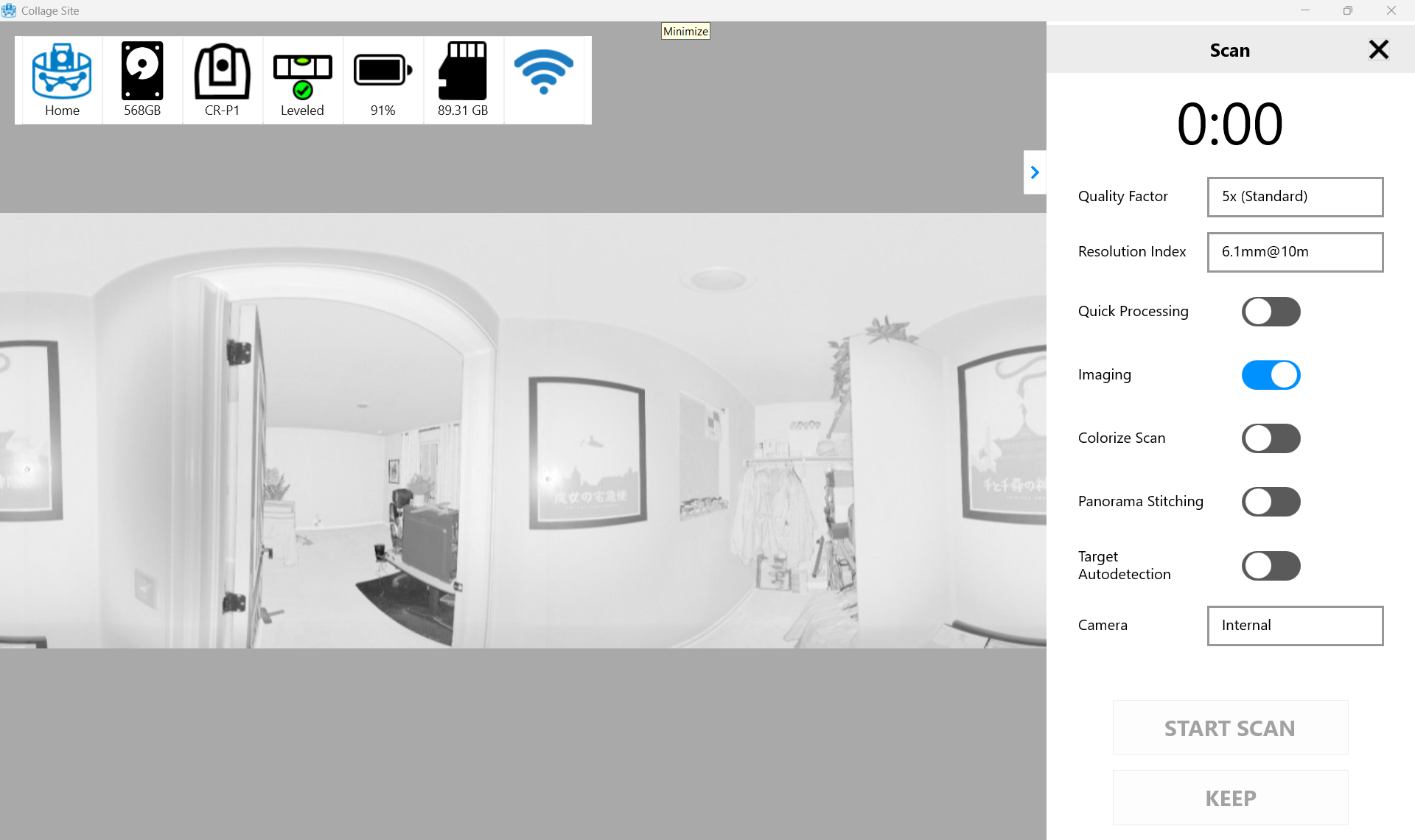The width and height of the screenshot is (1415, 840).
Task: Collapse the side panel with blue chevron
Action: coord(1035,172)
